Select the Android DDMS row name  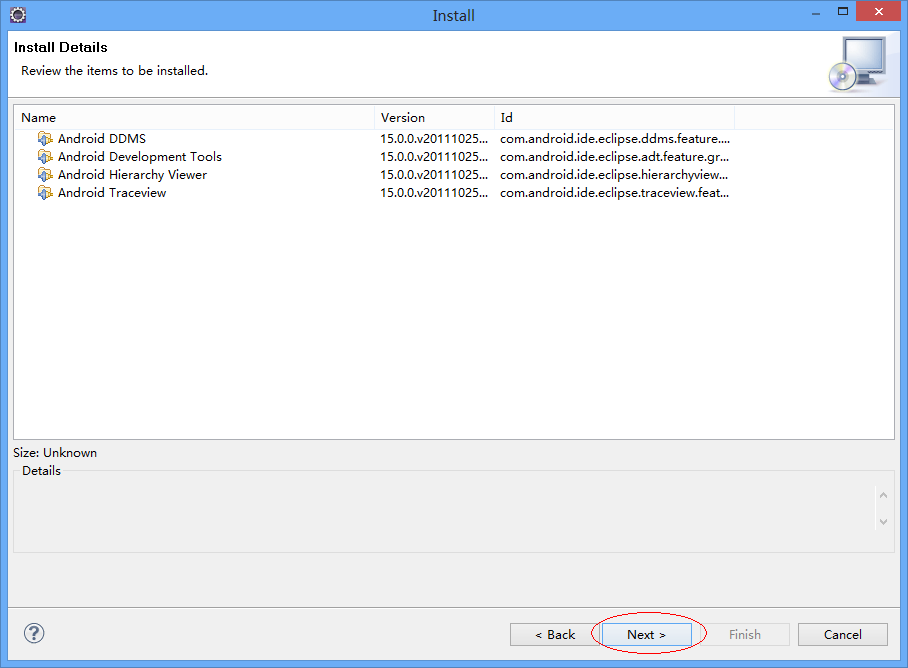102,139
